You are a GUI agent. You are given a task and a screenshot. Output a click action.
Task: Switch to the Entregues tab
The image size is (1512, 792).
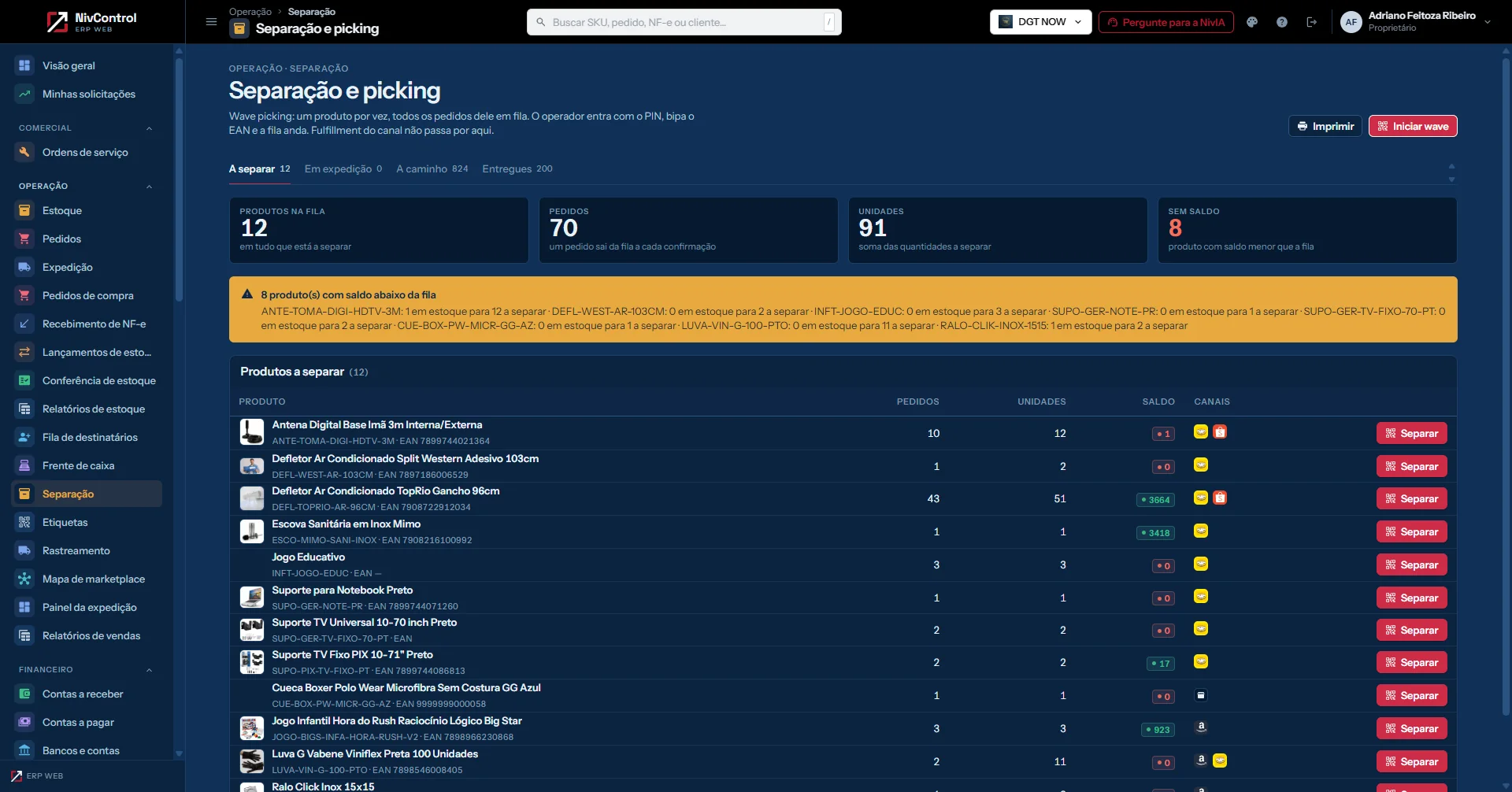click(x=517, y=168)
